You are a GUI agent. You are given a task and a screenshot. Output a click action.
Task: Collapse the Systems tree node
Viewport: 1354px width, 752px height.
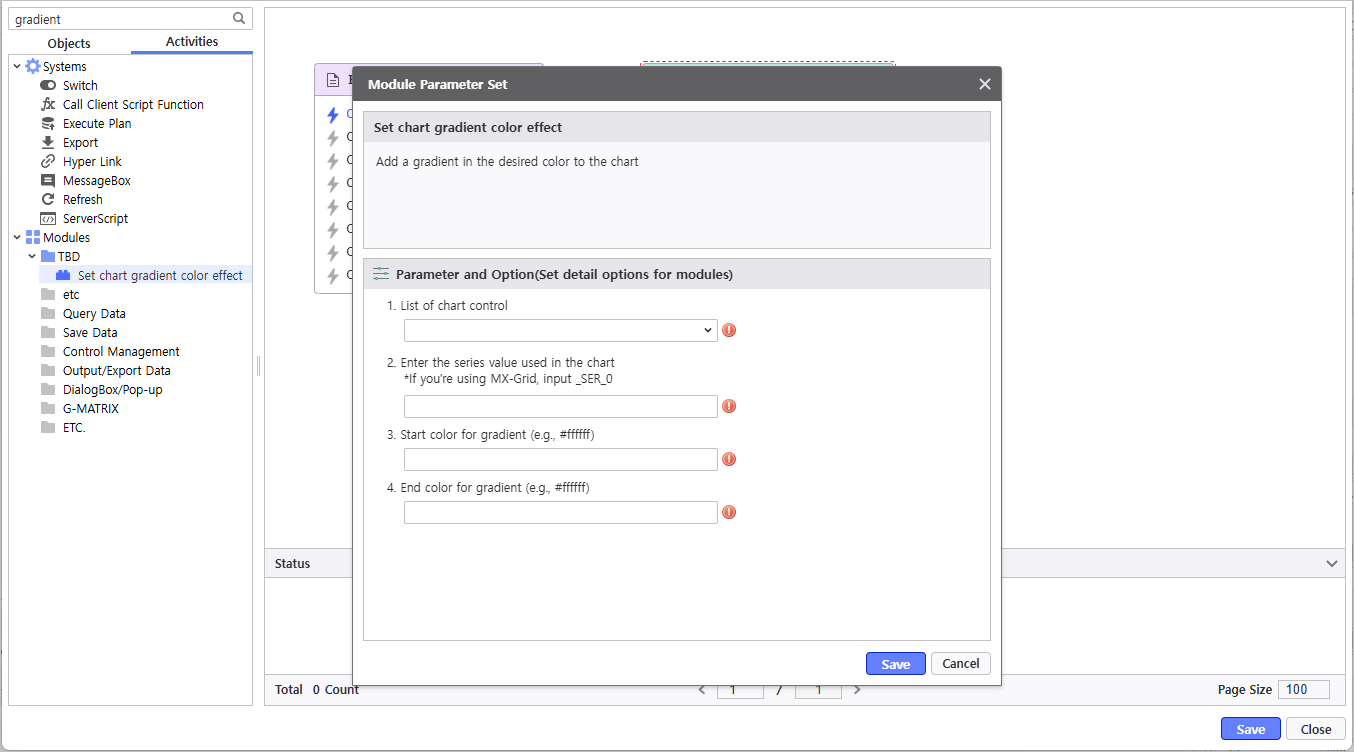pos(17,67)
